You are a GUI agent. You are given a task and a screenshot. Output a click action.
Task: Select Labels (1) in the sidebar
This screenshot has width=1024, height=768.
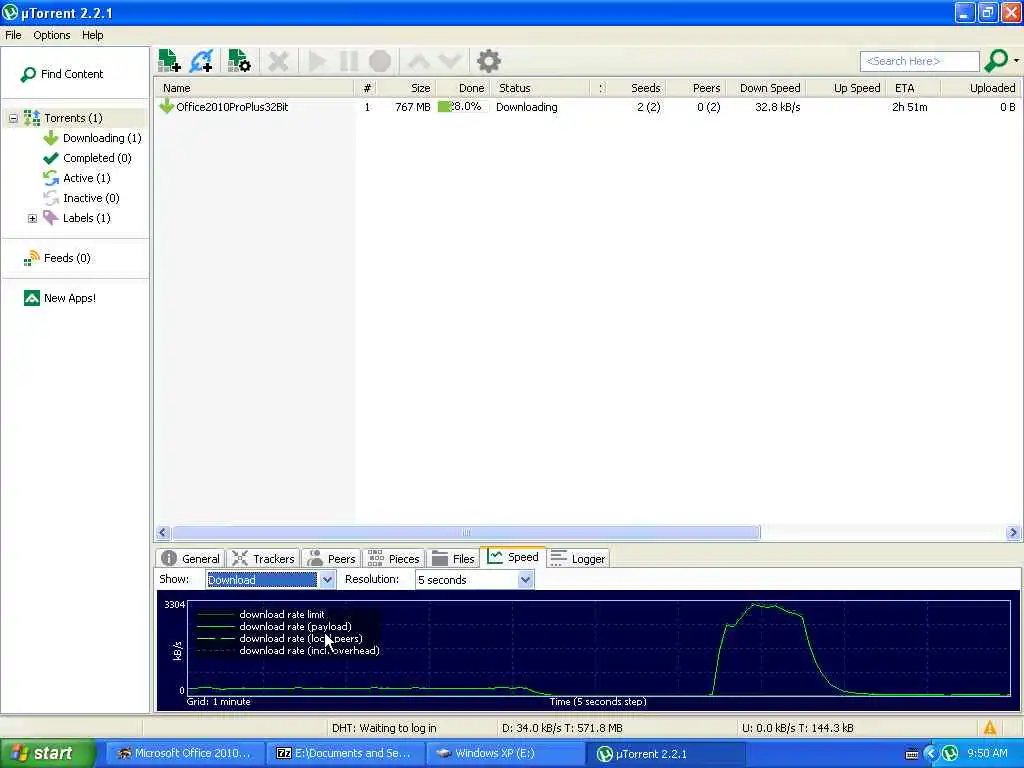click(77, 218)
